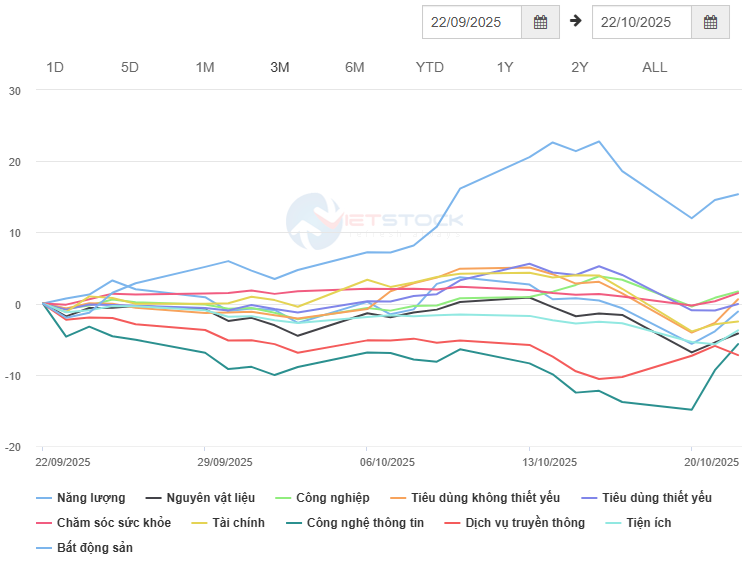Toggle Chăm sóc sức khỏe legend series
Viewport: 742px width, 564px height.
coord(113,522)
